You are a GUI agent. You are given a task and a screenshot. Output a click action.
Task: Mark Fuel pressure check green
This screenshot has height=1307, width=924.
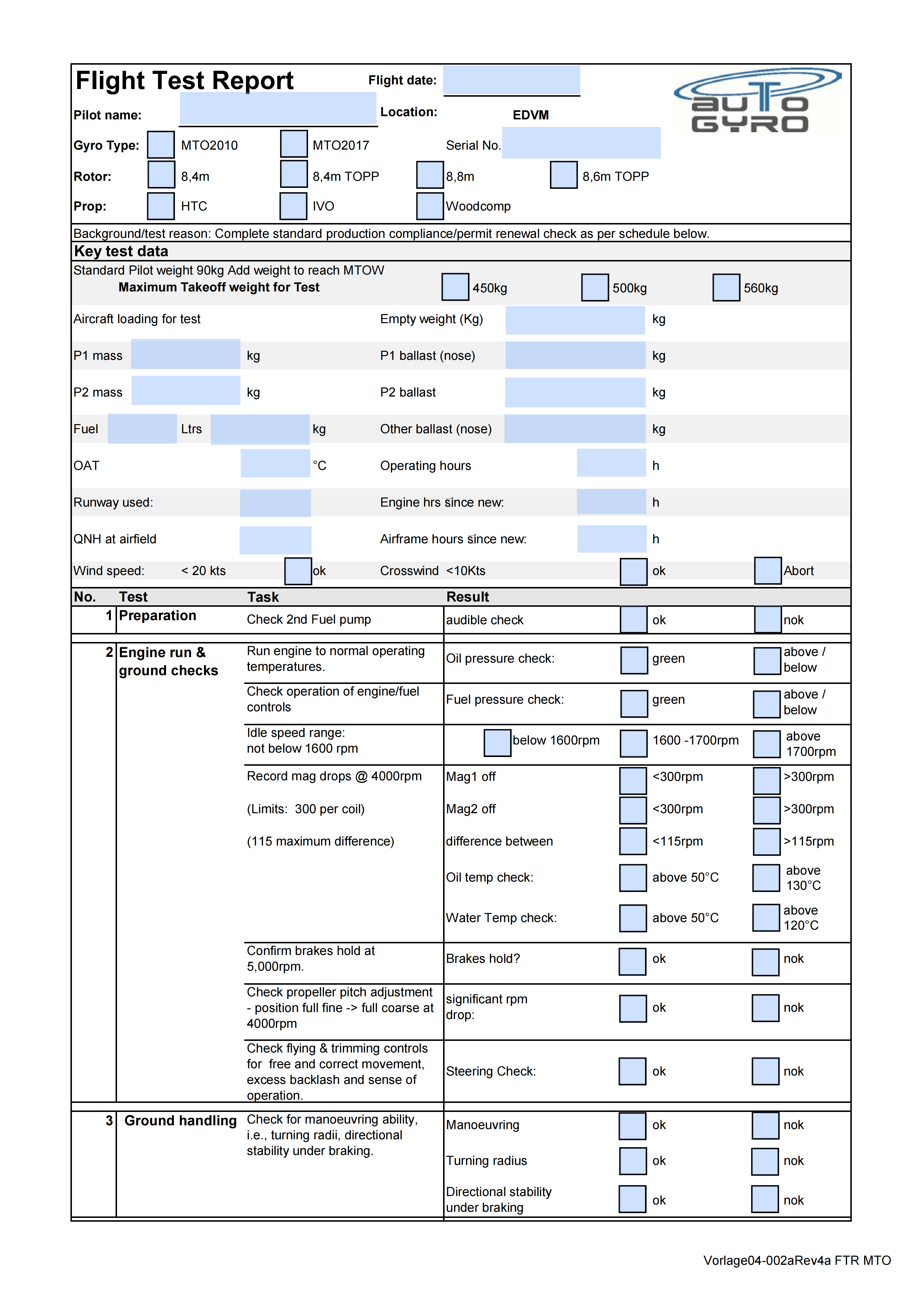click(634, 704)
